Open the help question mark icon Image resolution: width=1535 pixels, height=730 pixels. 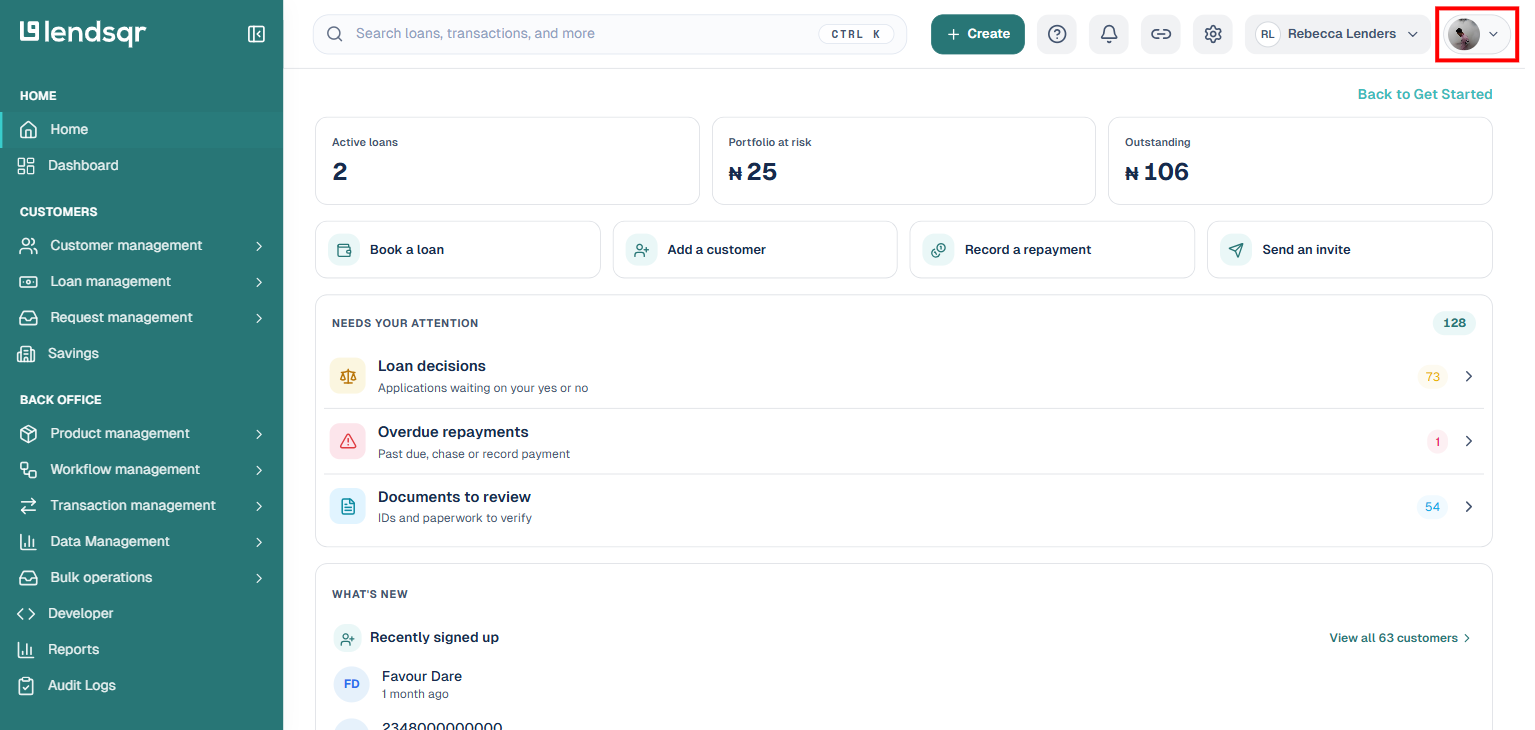point(1057,34)
